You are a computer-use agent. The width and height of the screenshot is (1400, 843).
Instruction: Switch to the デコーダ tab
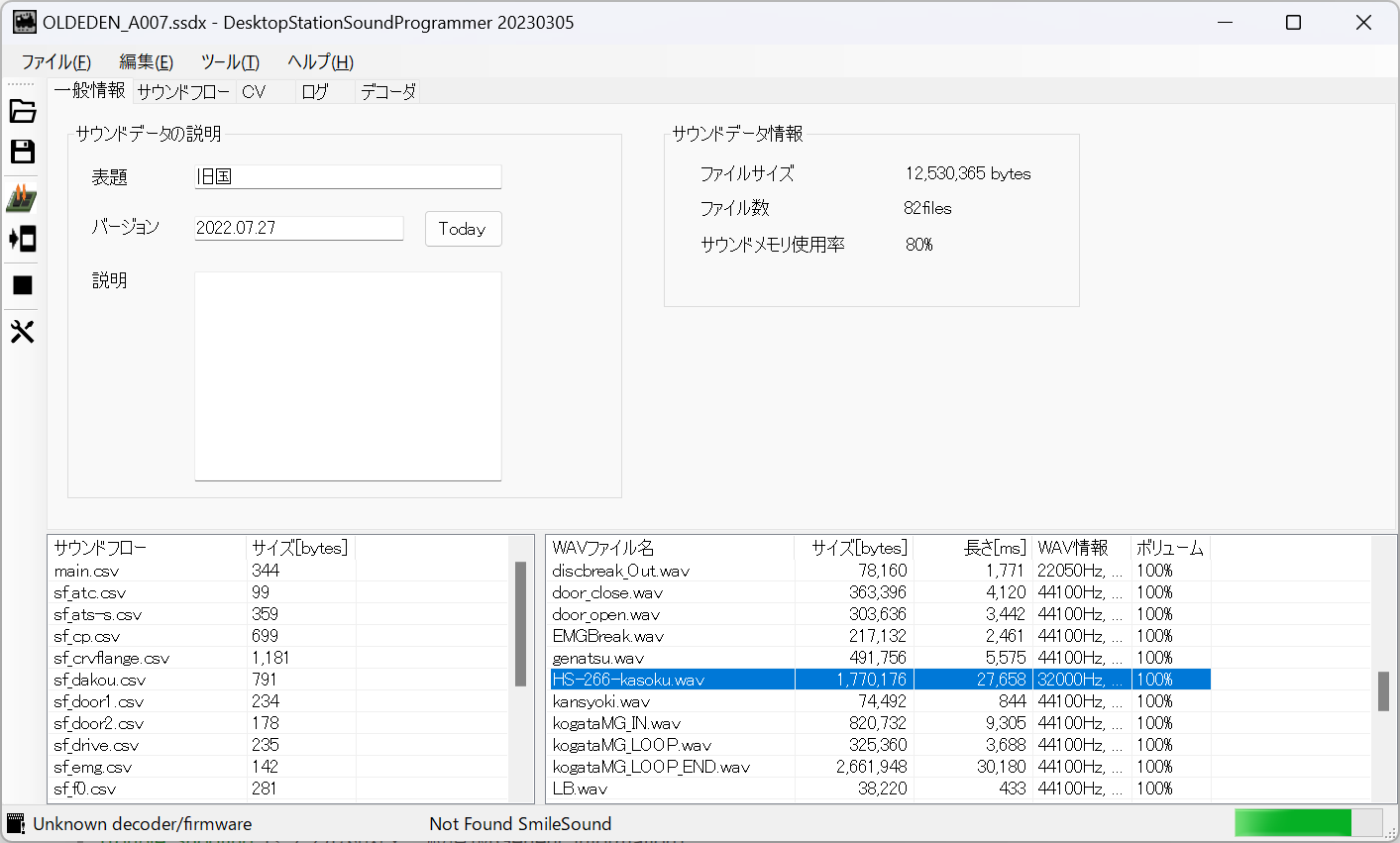coord(387,92)
